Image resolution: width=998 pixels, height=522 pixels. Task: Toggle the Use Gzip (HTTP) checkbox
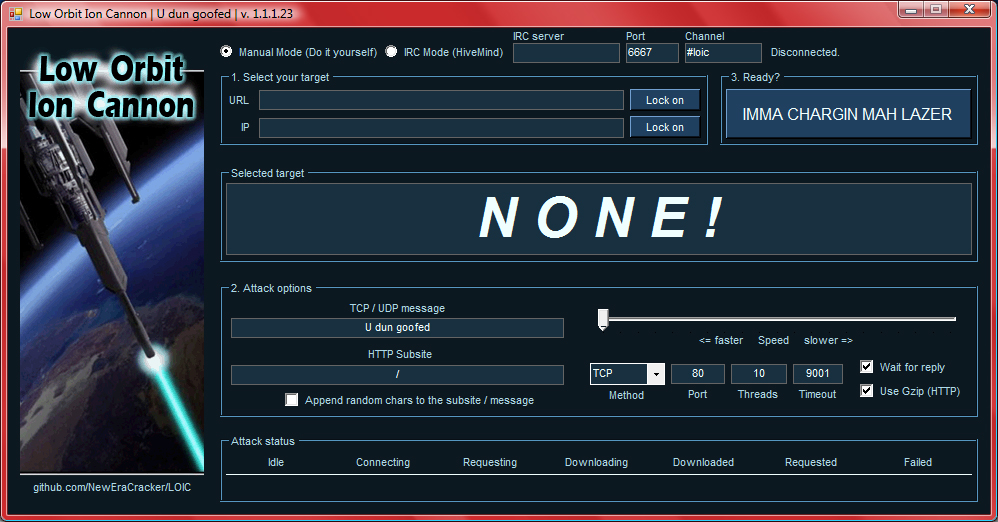pos(867,391)
